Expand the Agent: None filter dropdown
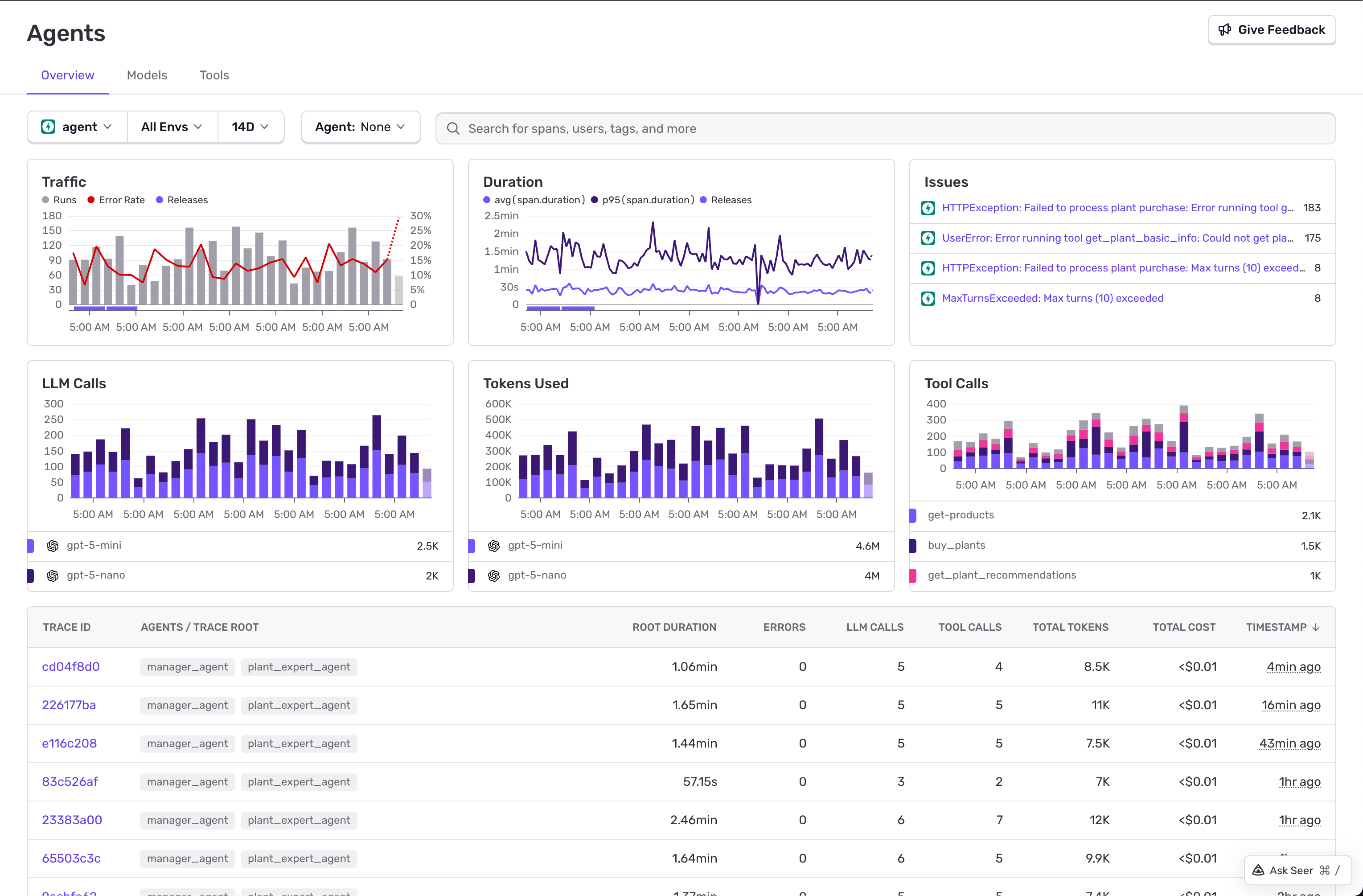Image resolution: width=1363 pixels, height=896 pixels. (360, 127)
